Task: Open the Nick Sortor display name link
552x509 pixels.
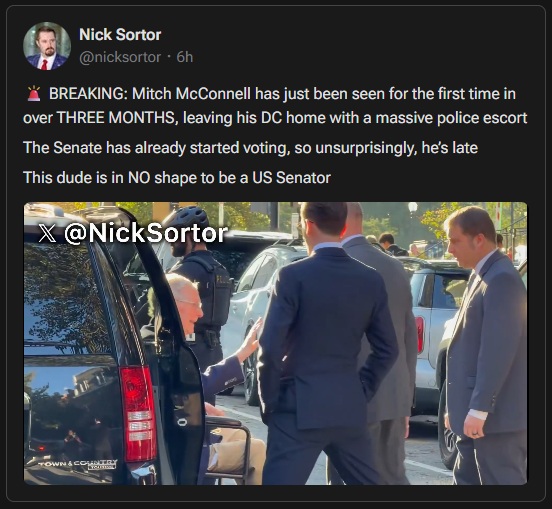Action: [x=120, y=35]
